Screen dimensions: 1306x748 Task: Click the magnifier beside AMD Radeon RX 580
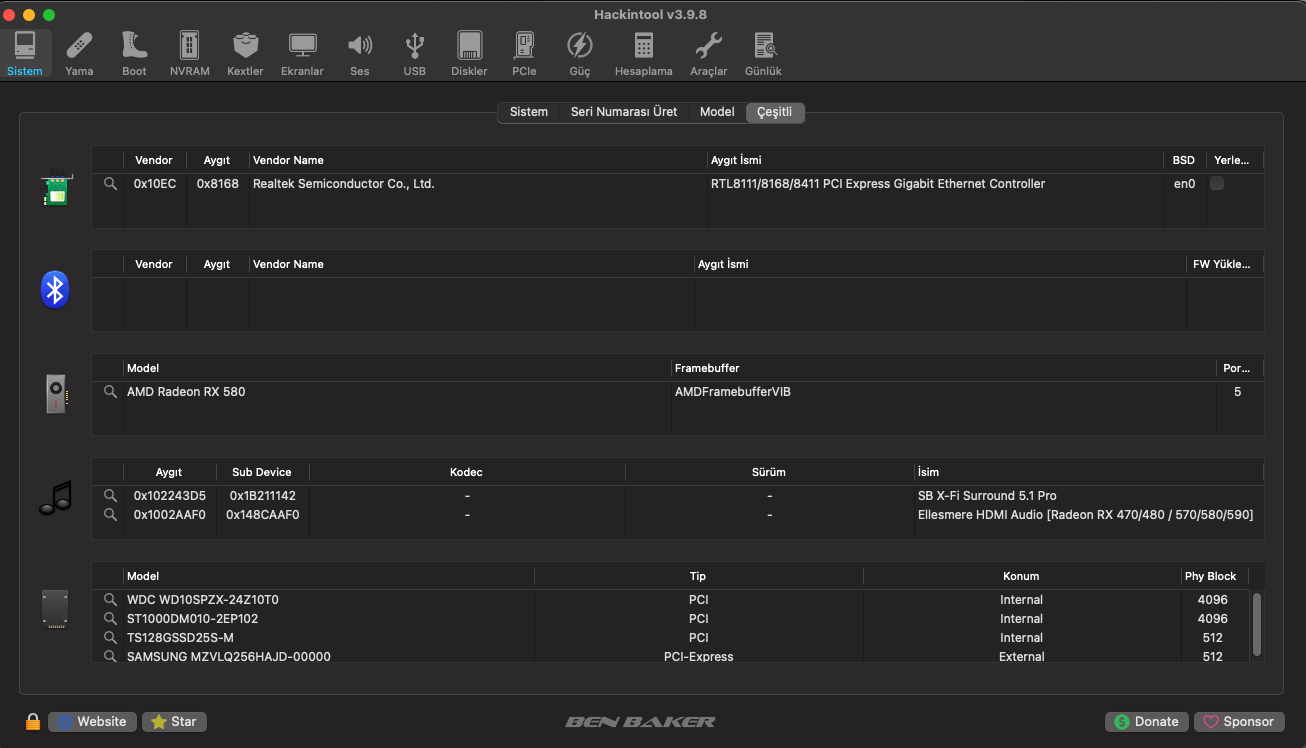110,392
